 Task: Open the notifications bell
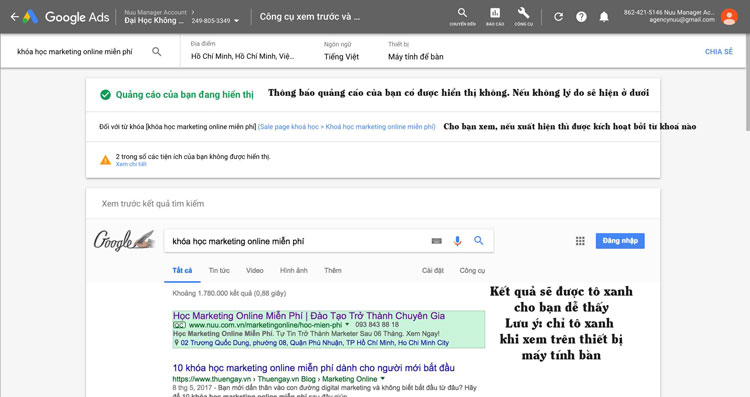coord(604,17)
